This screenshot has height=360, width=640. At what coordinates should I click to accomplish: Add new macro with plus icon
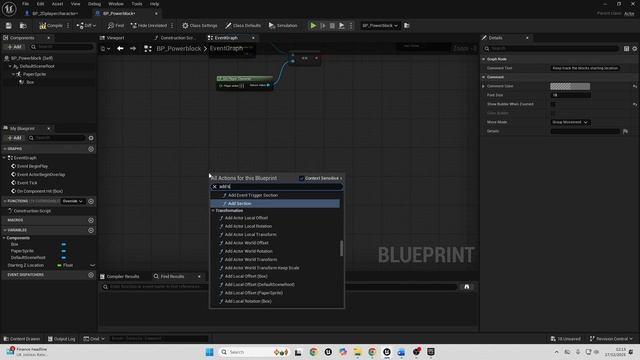[91, 220]
